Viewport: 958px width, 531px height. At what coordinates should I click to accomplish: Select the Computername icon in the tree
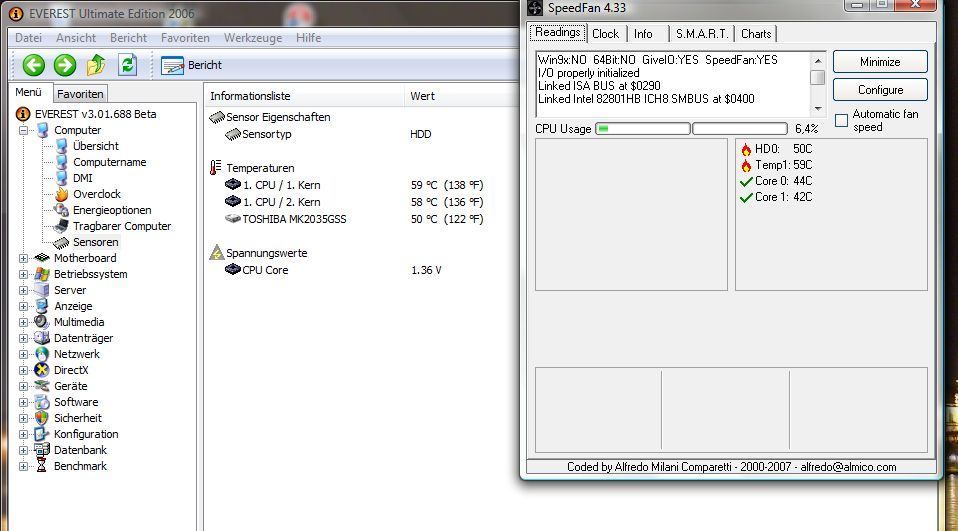[x=62, y=161]
